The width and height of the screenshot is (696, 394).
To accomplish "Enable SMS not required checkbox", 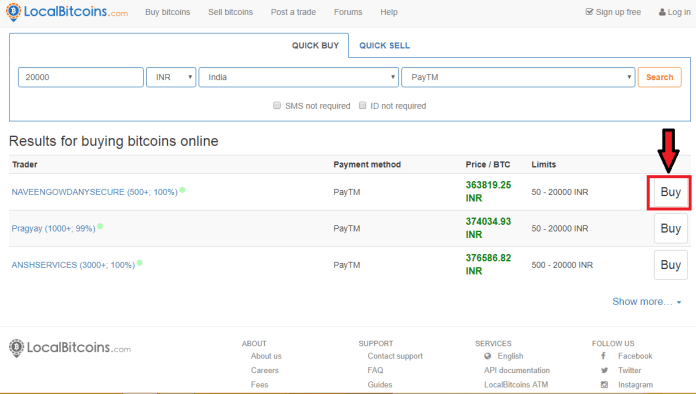I will point(277,105).
